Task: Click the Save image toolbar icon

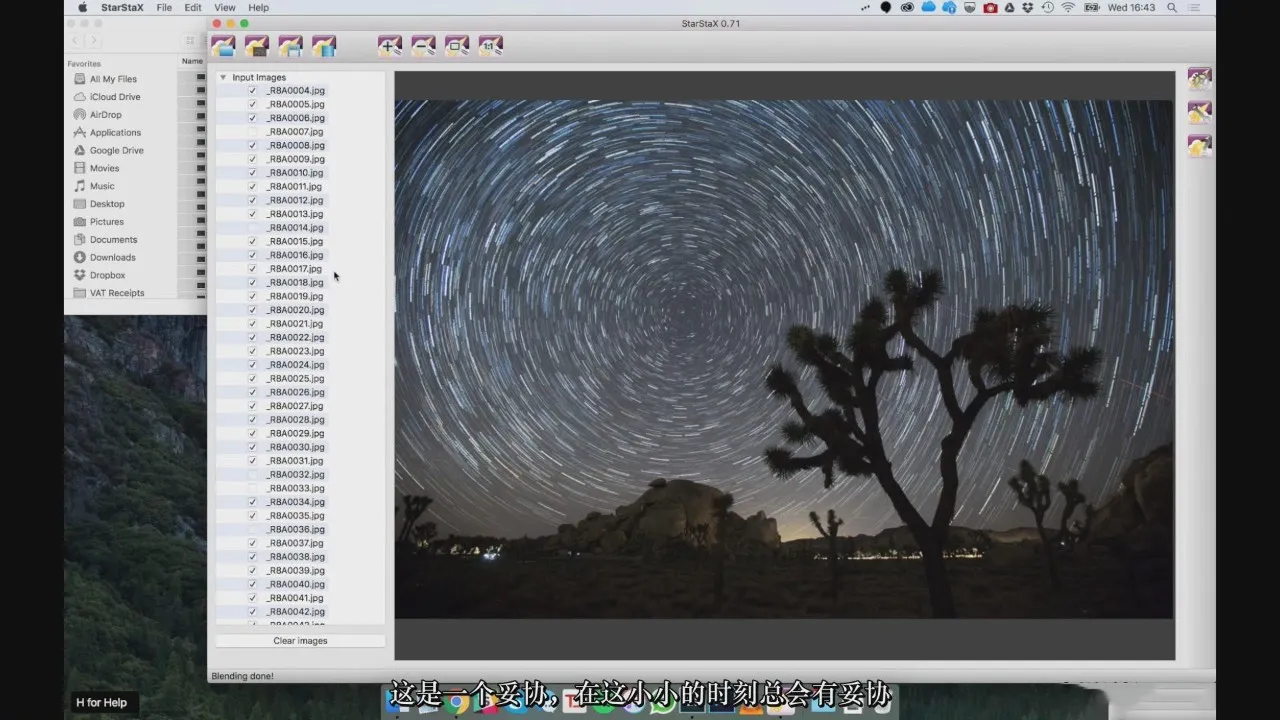Action: [x=290, y=46]
